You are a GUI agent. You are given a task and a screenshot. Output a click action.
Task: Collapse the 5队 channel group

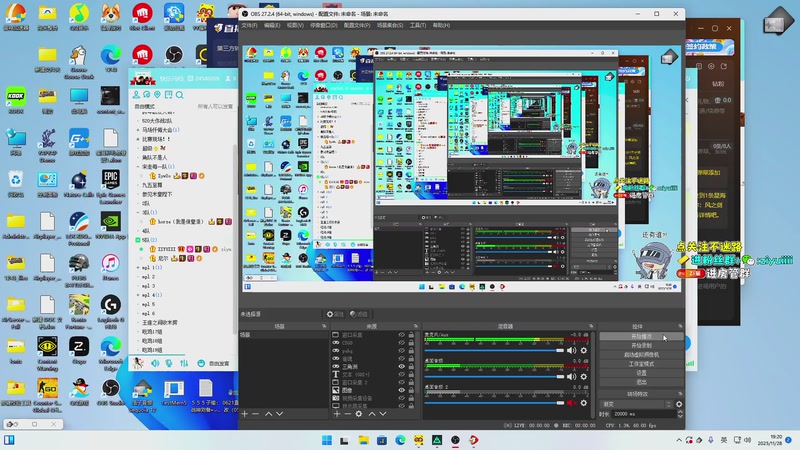pyautogui.click(x=138, y=240)
